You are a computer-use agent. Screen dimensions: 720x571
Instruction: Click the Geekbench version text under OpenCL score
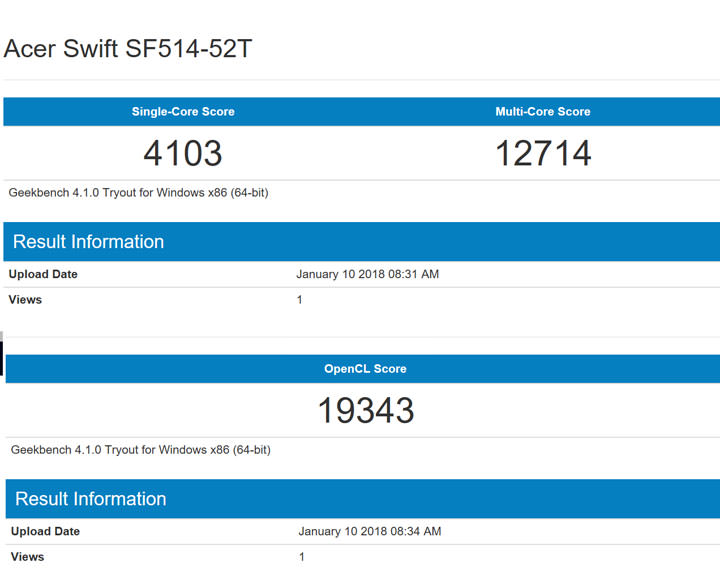point(140,450)
